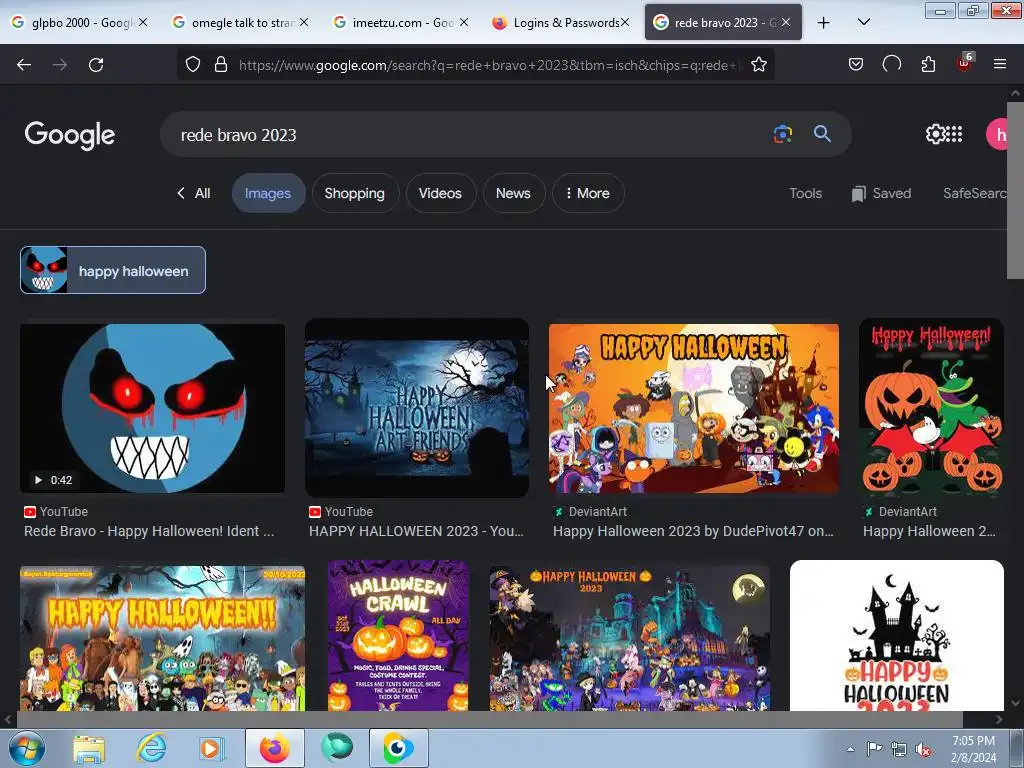This screenshot has height=768, width=1024.
Task: Open Google quick settings gear
Action: click(935, 134)
